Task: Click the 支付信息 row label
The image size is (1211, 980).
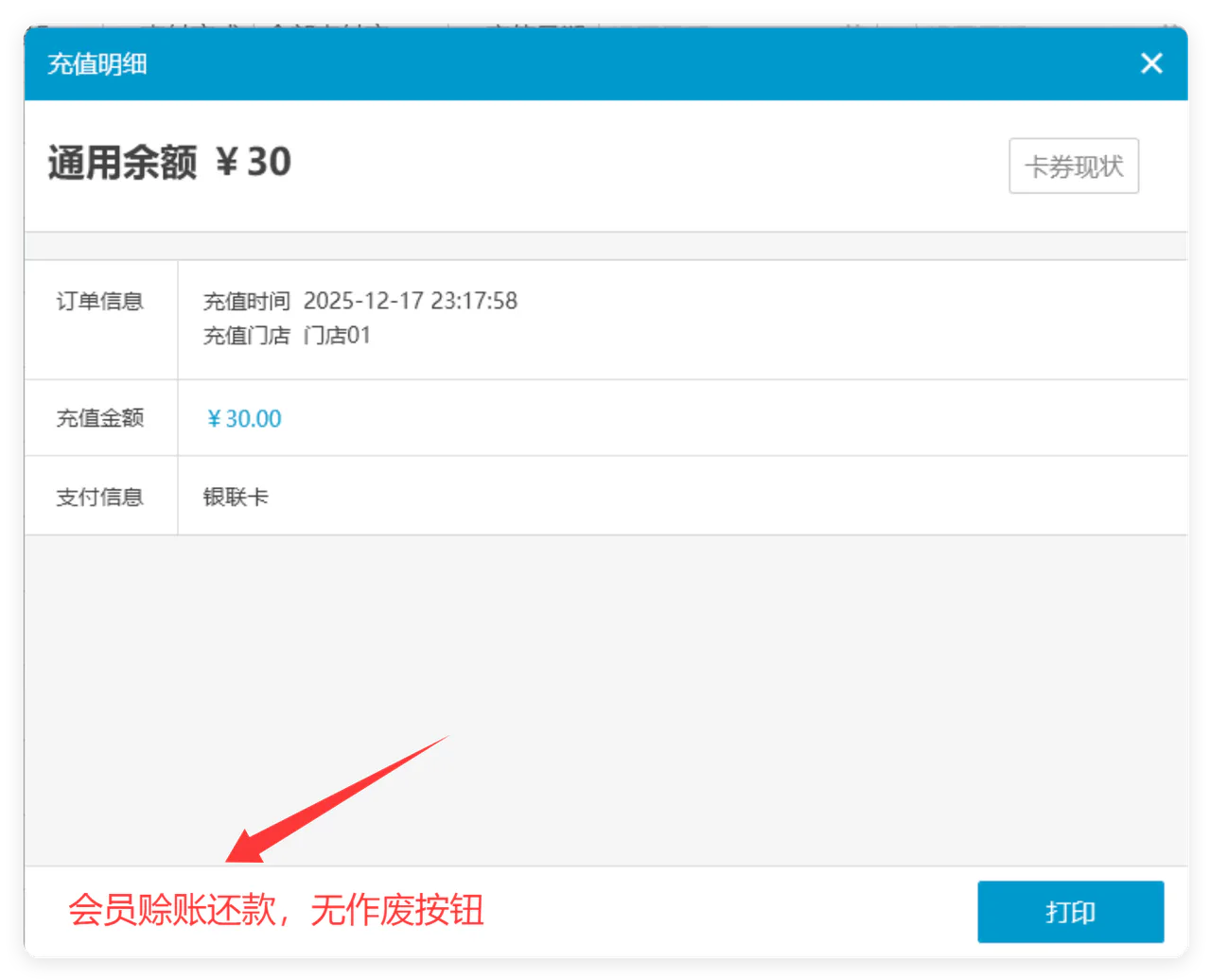Action: coord(100,497)
